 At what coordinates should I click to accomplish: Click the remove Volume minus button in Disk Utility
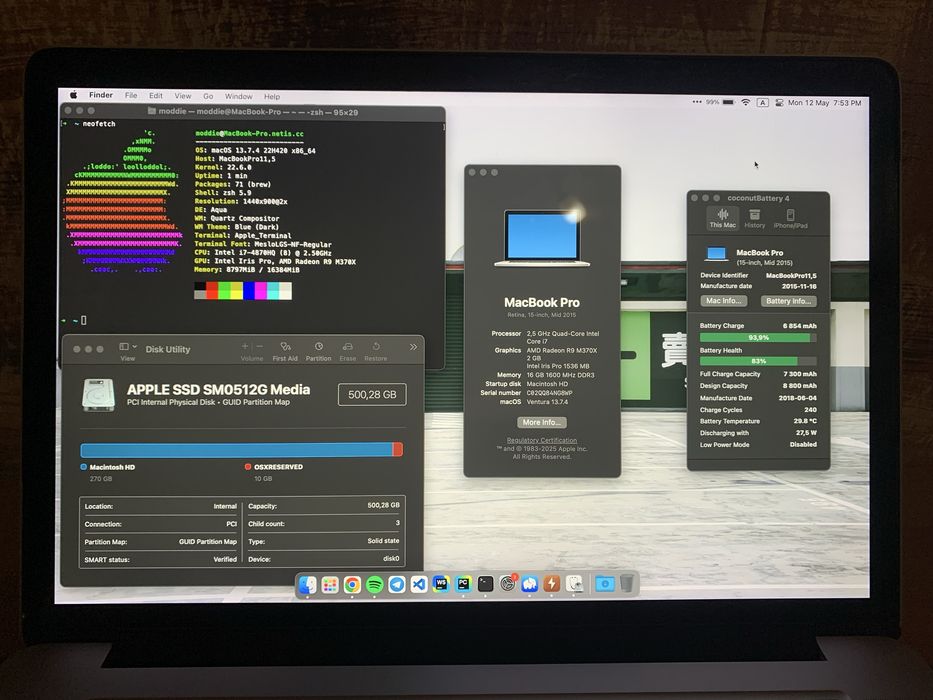pos(259,346)
